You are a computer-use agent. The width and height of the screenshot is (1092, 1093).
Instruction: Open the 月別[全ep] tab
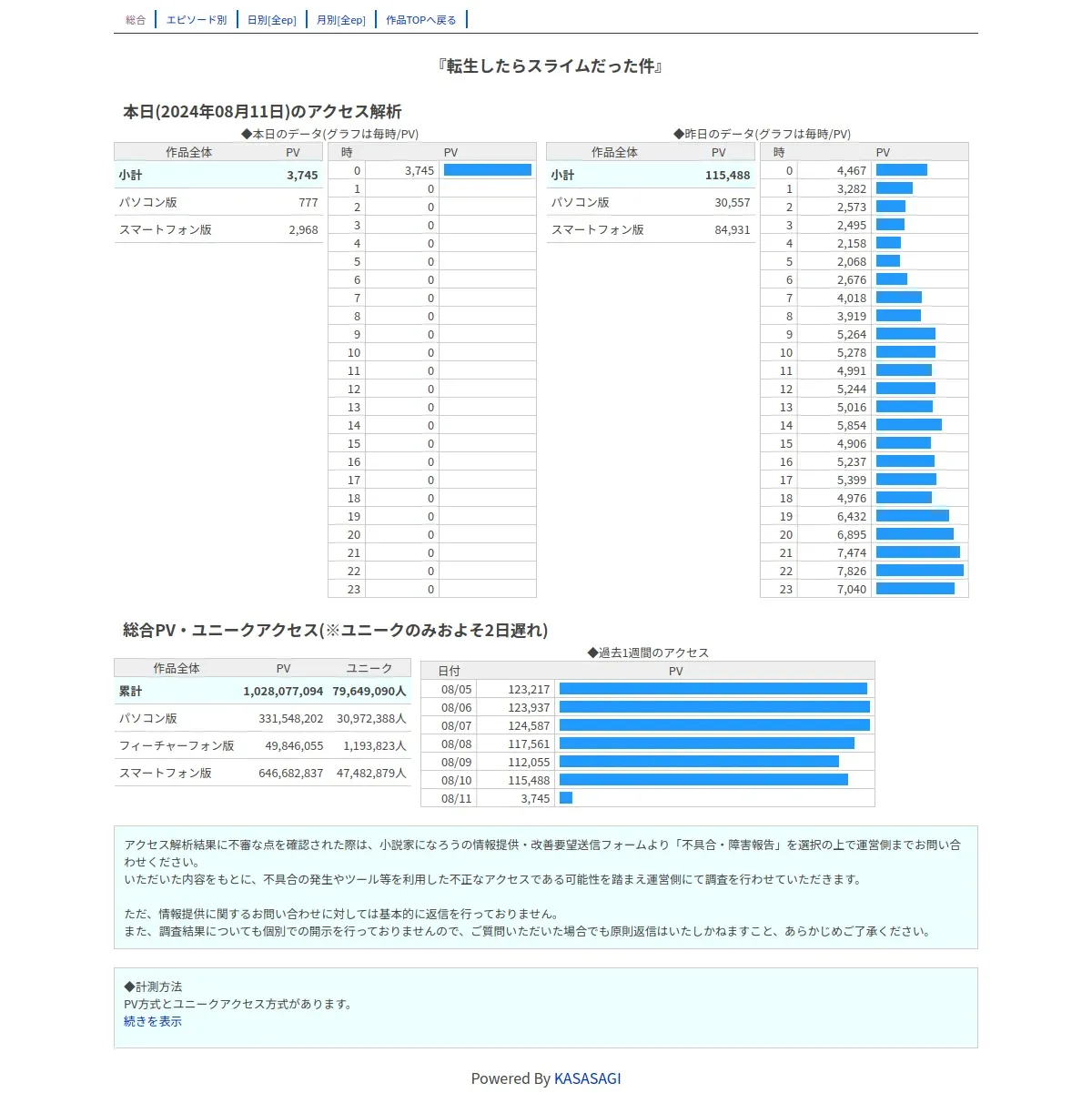[x=341, y=20]
